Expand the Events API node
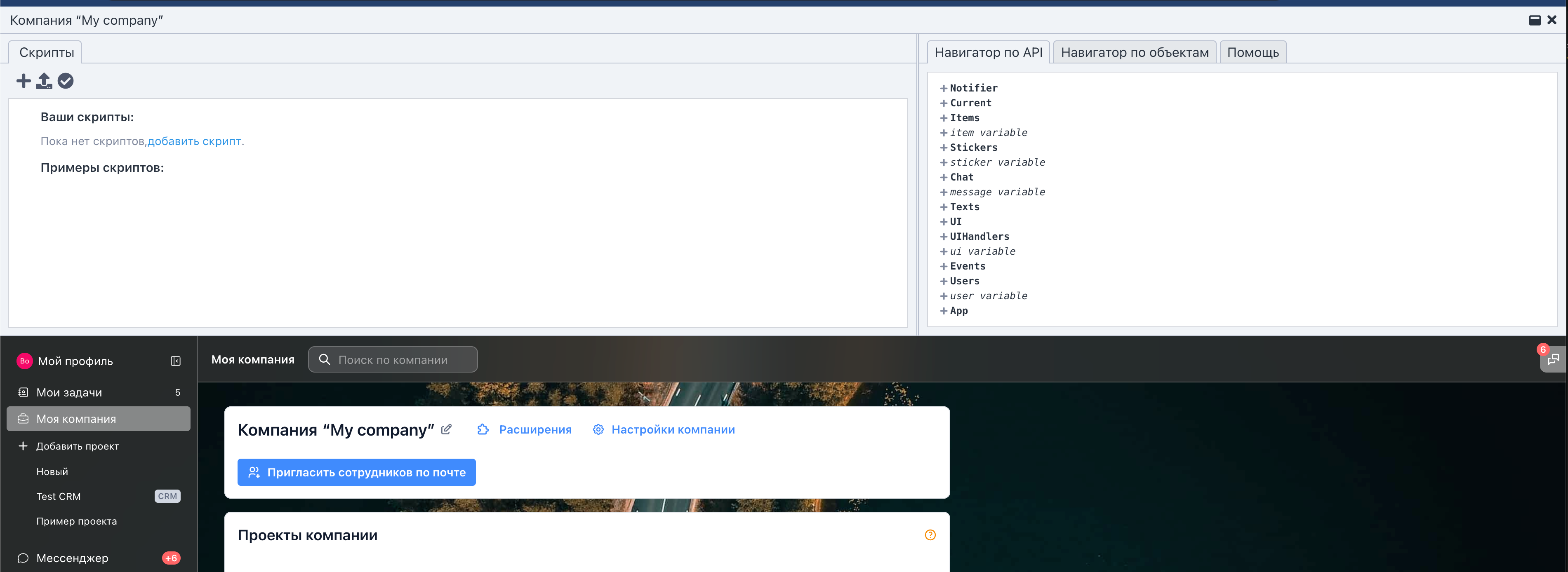This screenshot has height=572, width=1568. click(944, 267)
